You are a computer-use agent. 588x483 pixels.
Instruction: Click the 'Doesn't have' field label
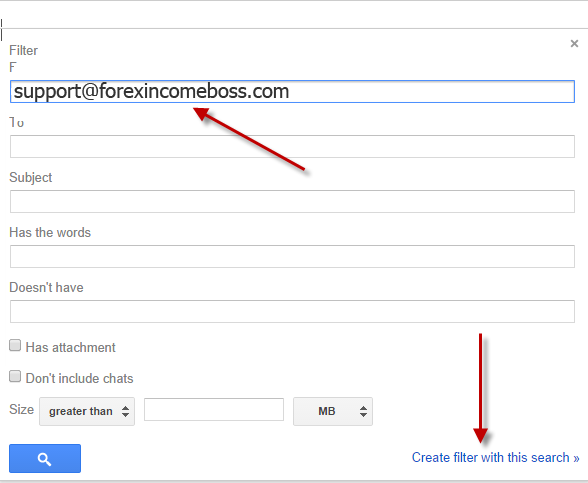click(x=46, y=288)
